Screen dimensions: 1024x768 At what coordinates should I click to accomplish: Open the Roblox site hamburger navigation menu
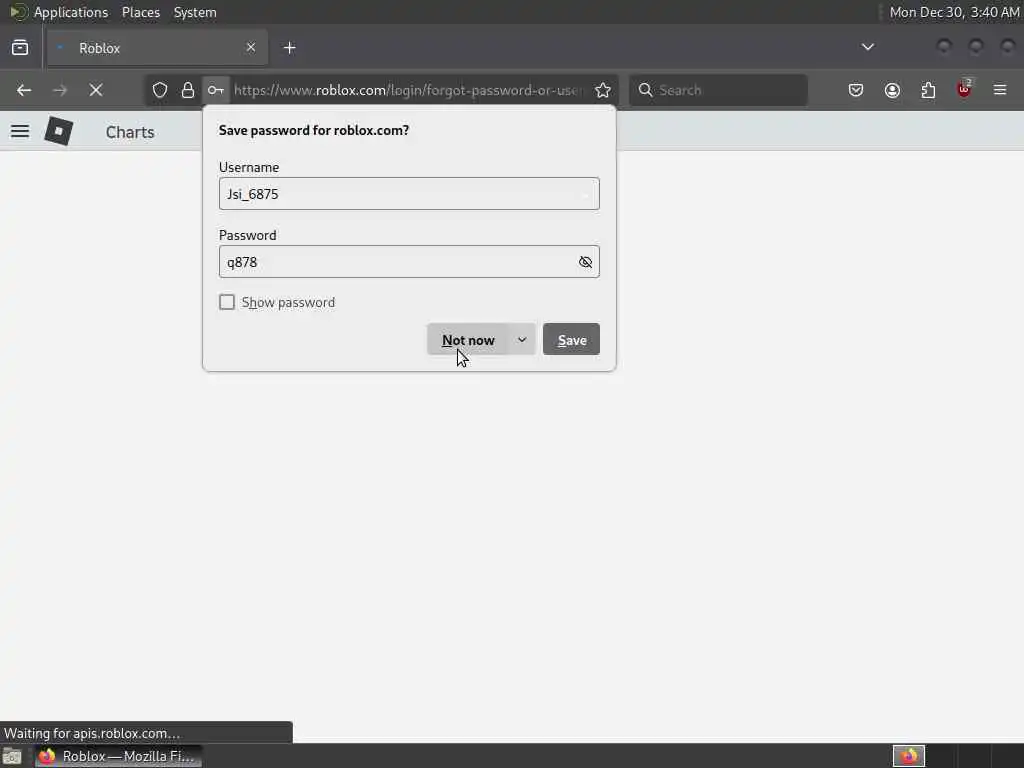[20, 131]
